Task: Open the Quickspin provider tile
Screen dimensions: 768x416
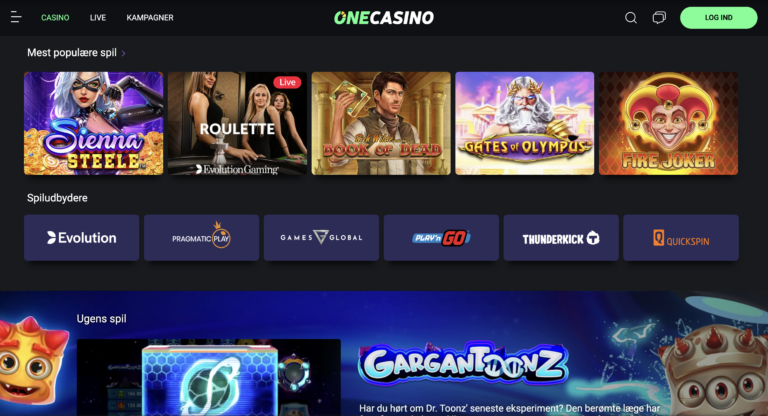Action: [681, 238]
